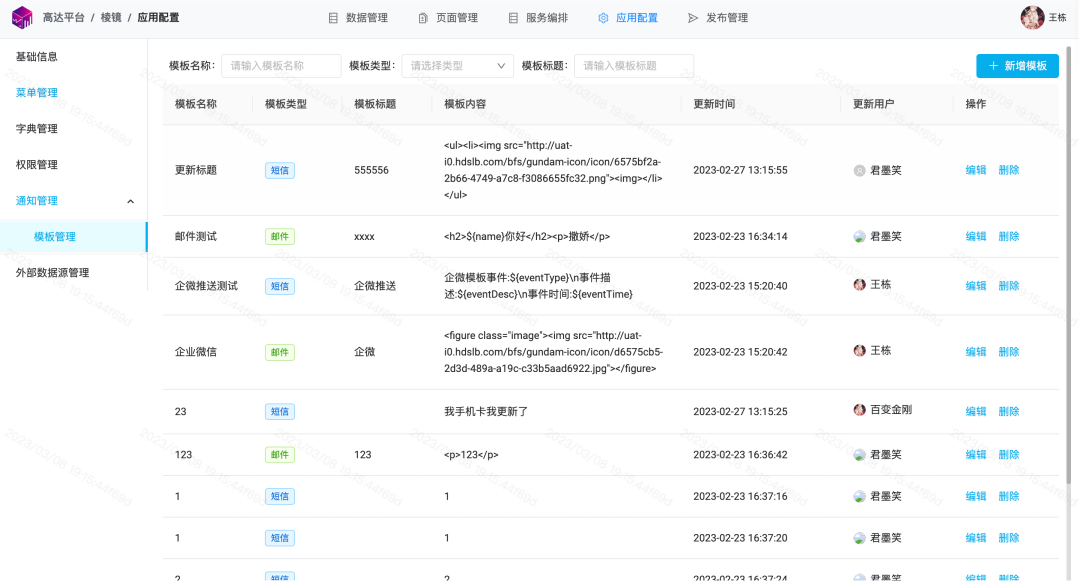1080x588 pixels.
Task: Click 君墨笑 avatar in 邮件测试 row
Action: (860, 237)
